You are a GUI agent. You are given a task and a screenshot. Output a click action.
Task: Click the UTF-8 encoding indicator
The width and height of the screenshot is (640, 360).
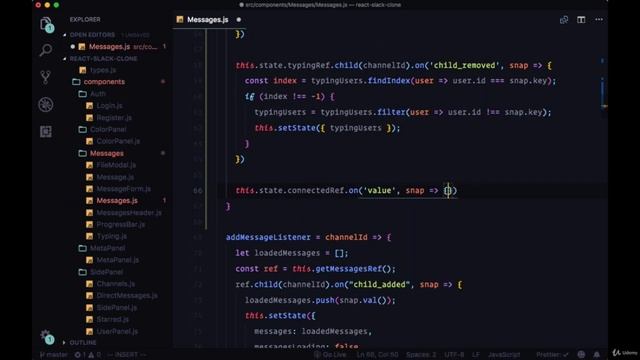454,355
